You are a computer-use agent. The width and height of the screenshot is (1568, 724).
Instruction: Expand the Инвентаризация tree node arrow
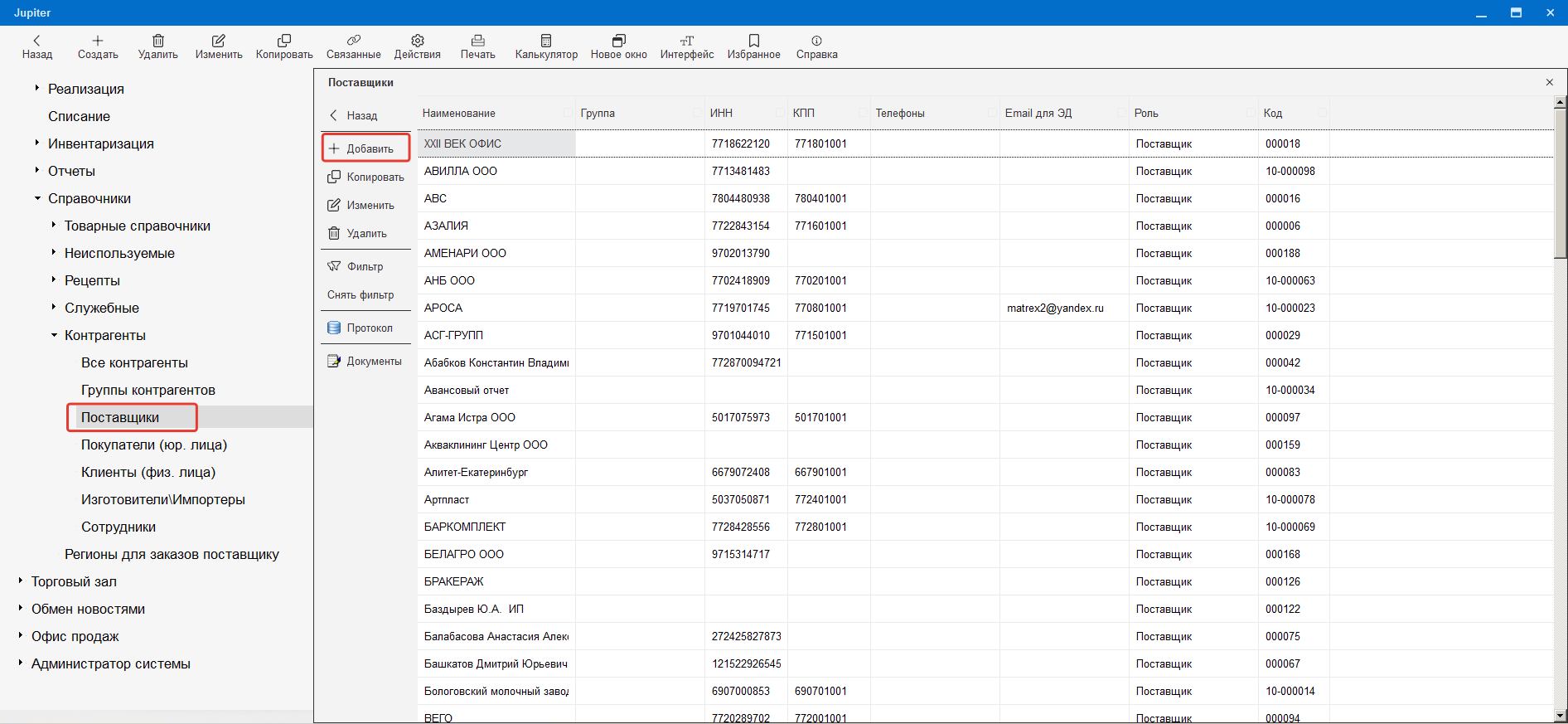(36, 143)
